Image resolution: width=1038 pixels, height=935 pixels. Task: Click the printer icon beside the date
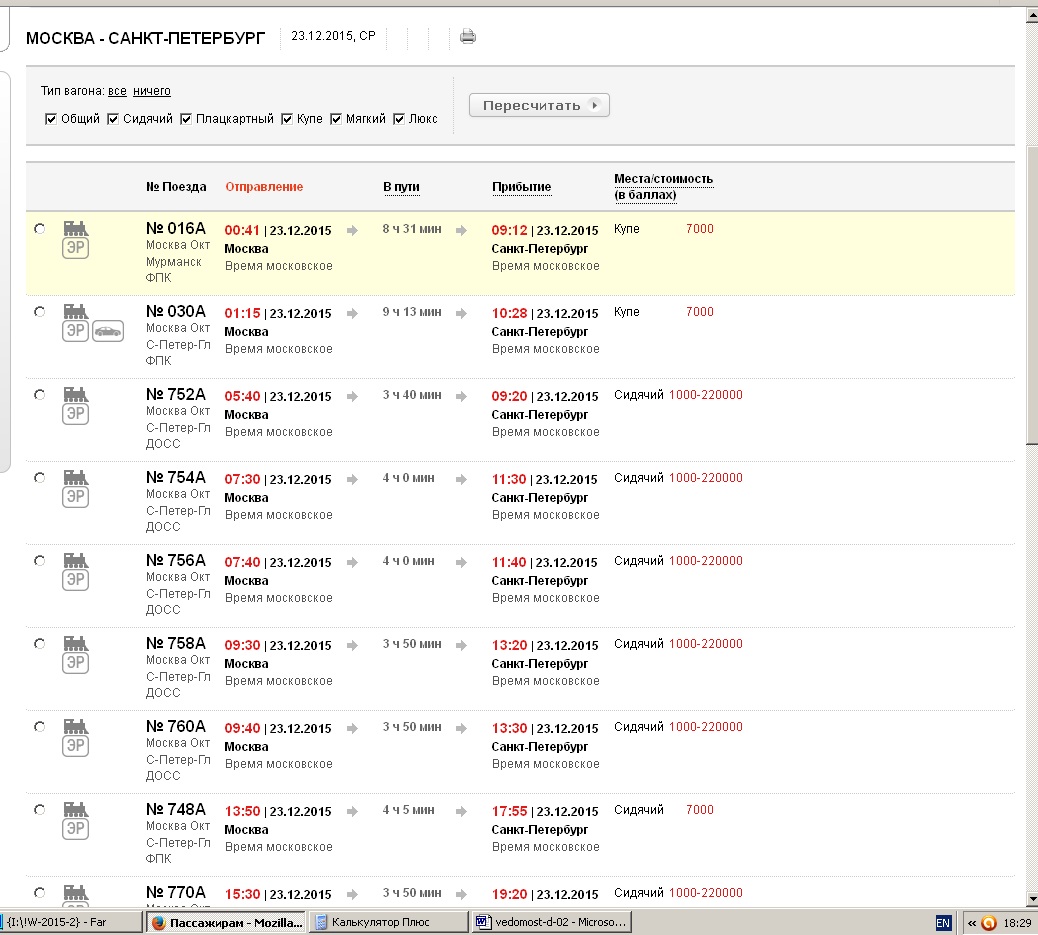pos(467,37)
